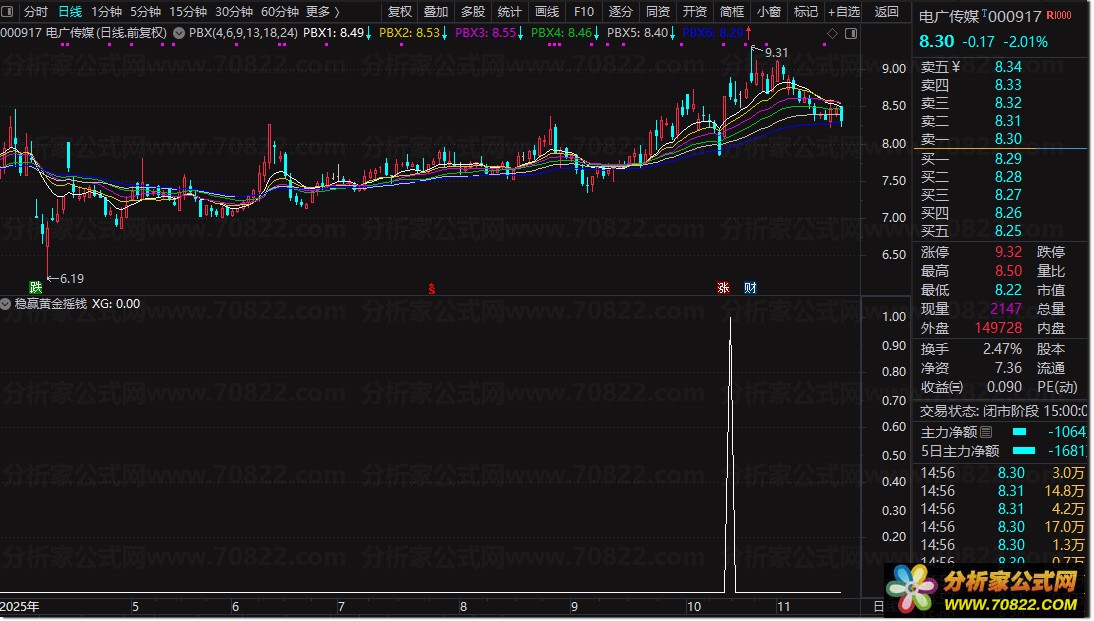Screen dimensions: 1094x621
Task: Click the 逐分 toolbar button
Action: click(620, 12)
